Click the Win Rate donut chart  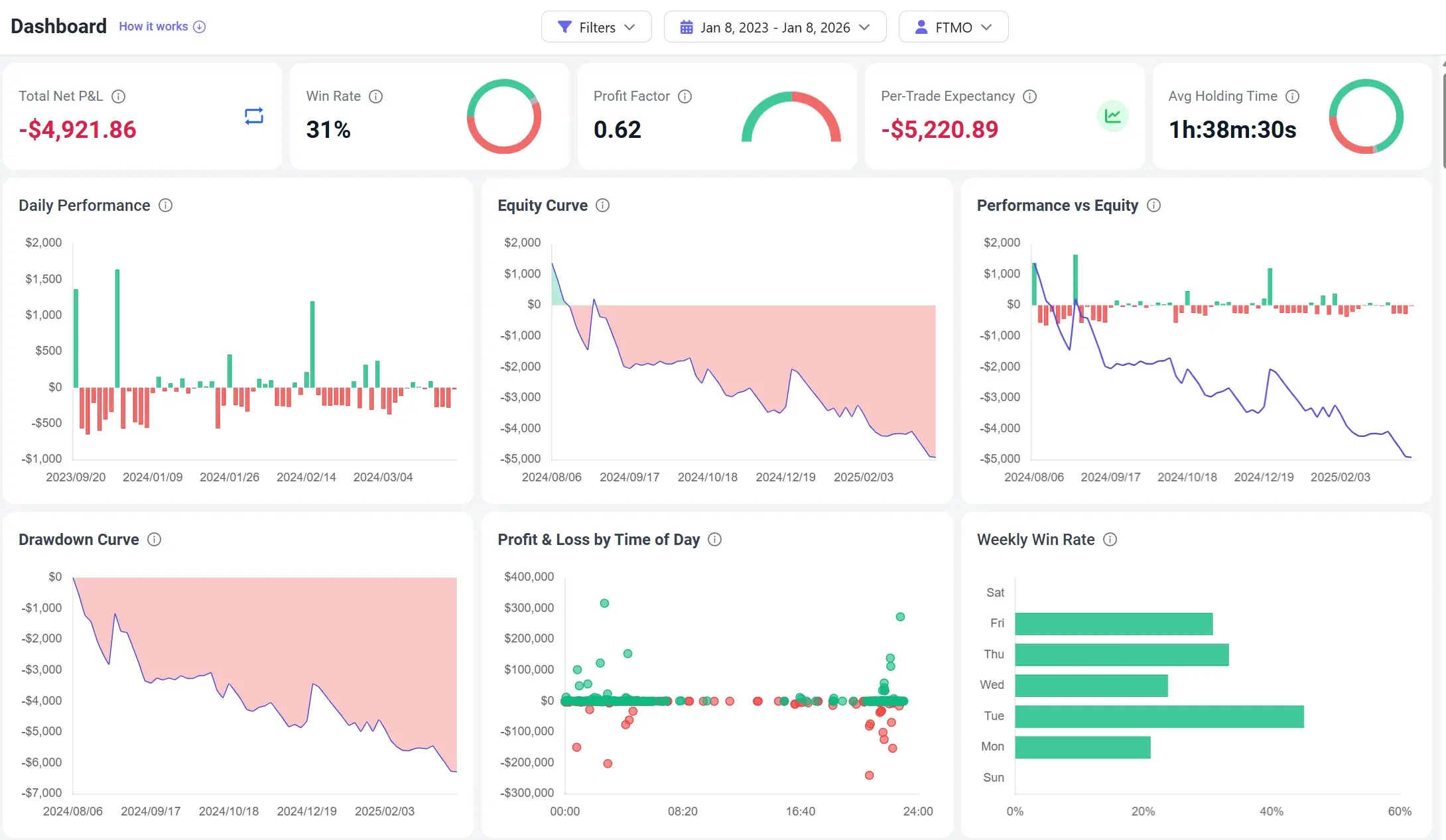point(503,116)
